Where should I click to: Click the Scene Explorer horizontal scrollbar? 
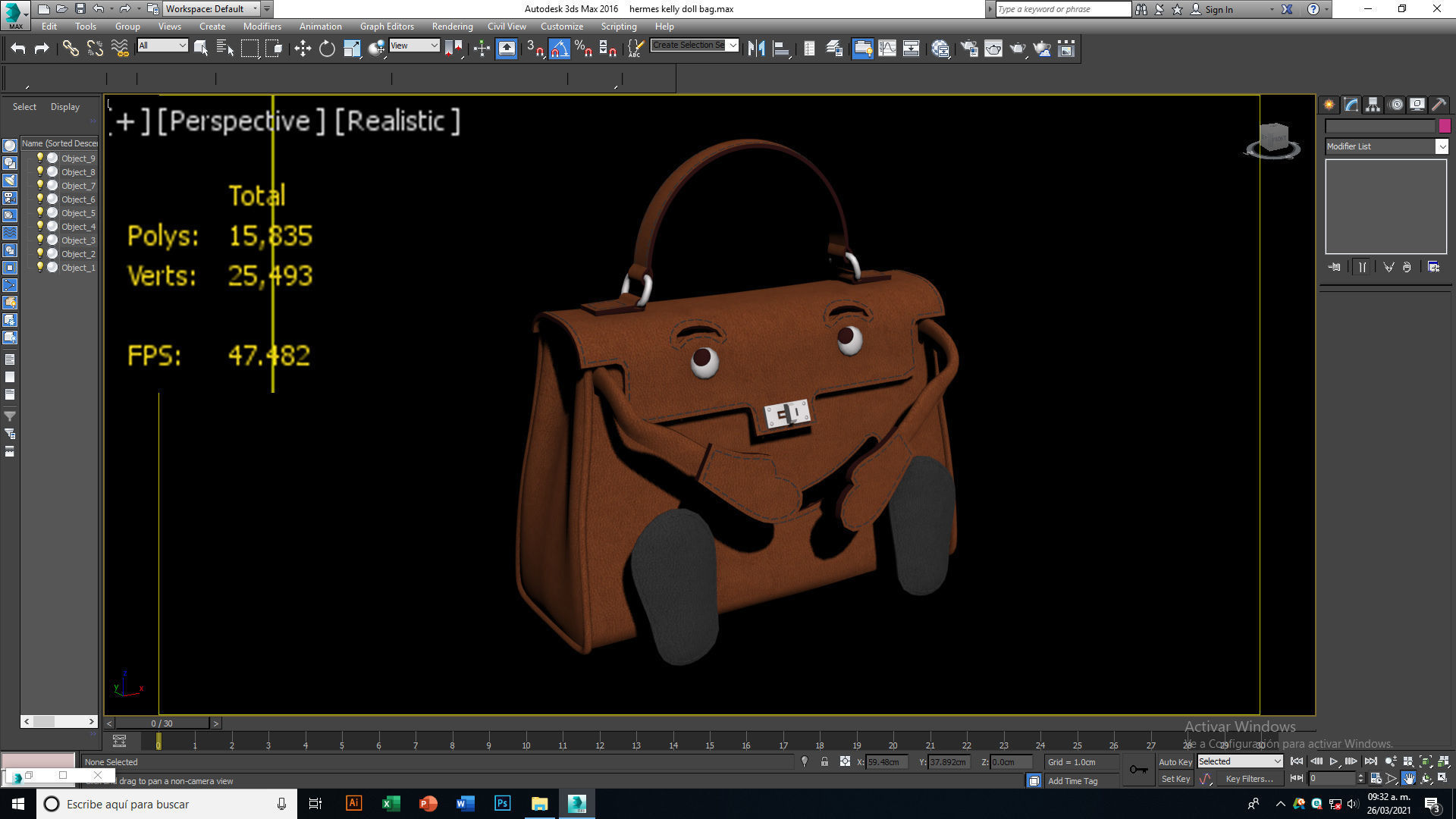59,721
